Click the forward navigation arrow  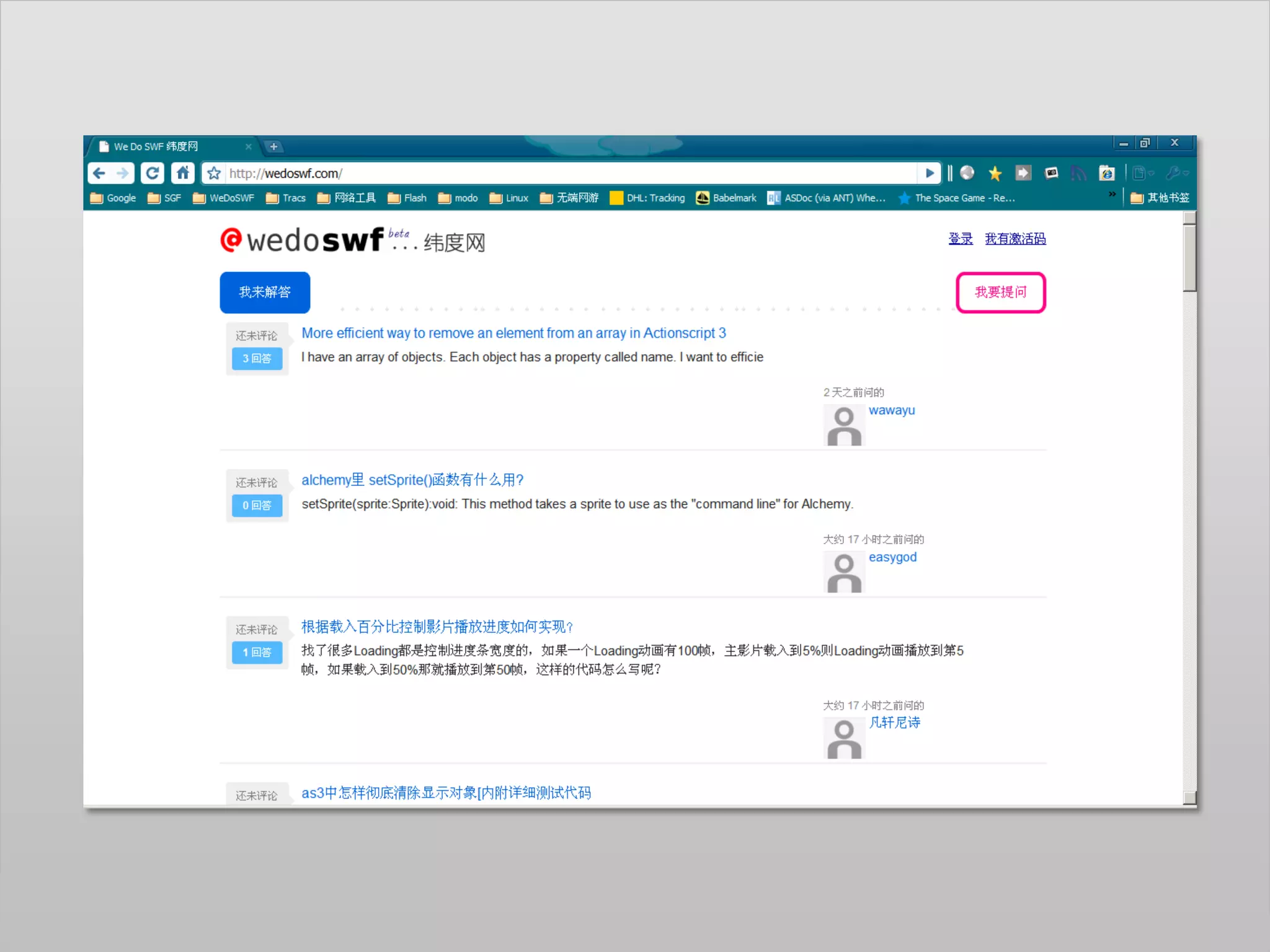[123, 173]
